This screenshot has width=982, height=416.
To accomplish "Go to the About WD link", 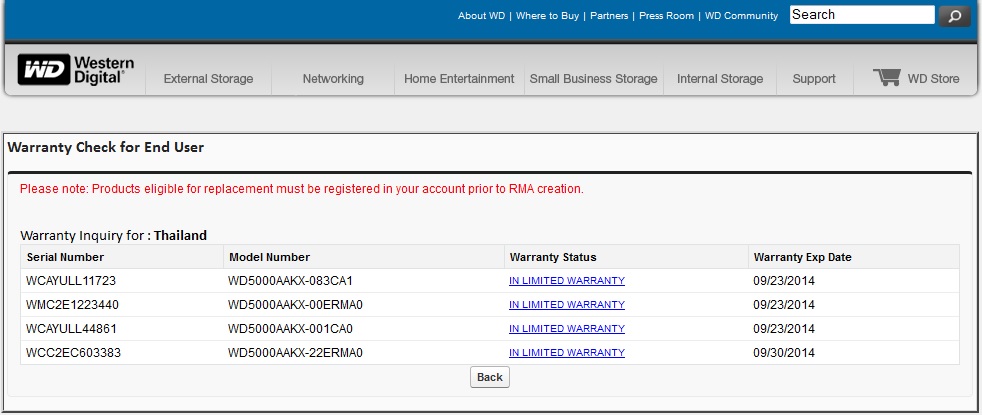I will 483,16.
